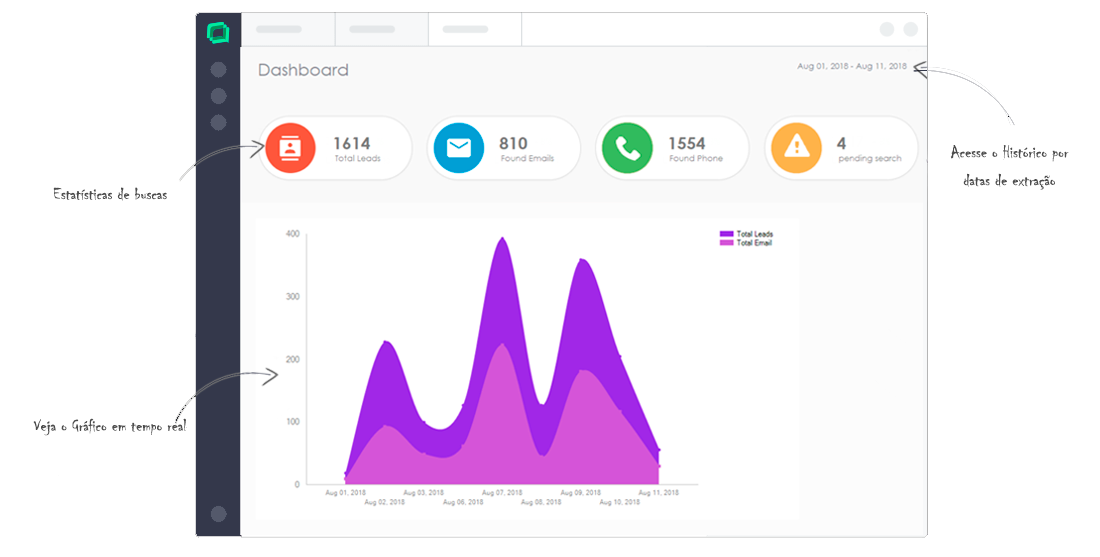Click the Aug 10, 2018 axis label

coord(619,502)
